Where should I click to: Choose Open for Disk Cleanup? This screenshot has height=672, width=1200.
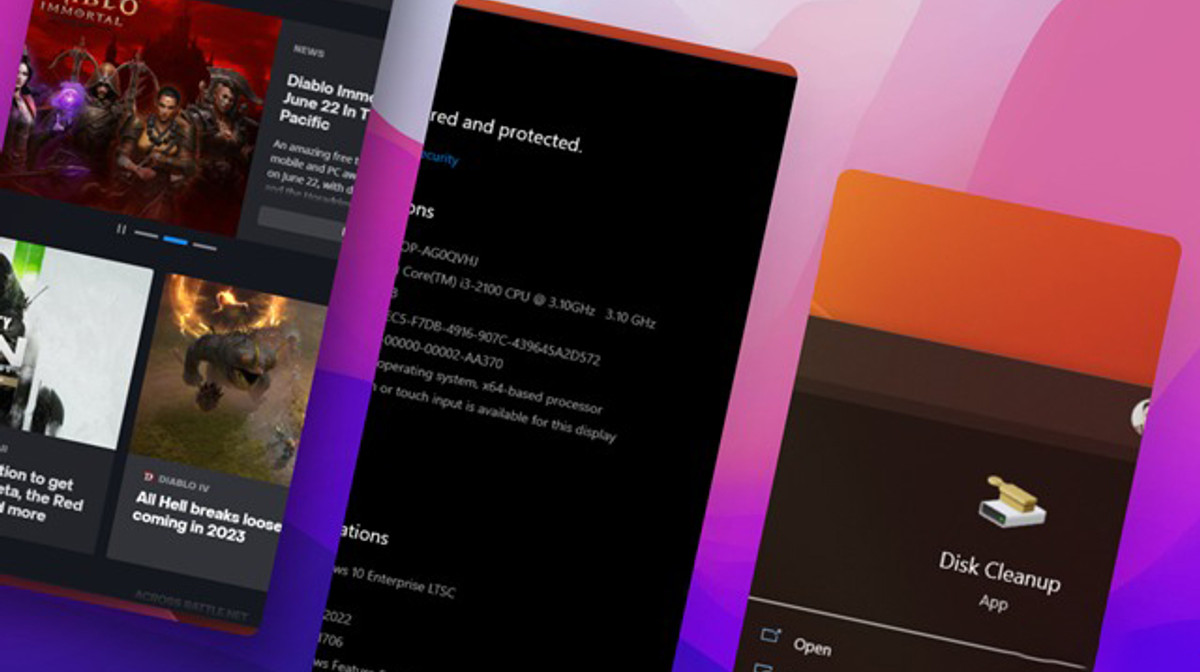pyautogui.click(x=812, y=645)
